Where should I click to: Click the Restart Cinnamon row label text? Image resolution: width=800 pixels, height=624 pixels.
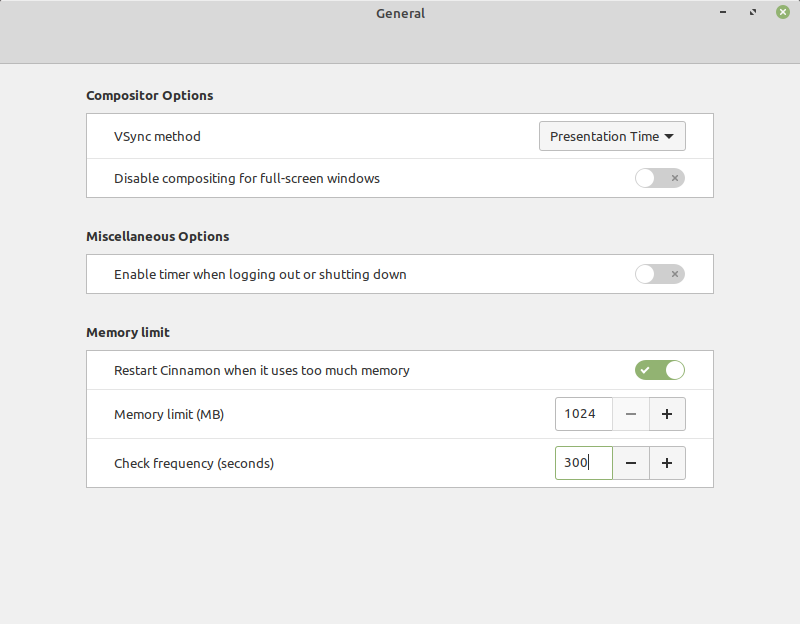click(x=262, y=370)
